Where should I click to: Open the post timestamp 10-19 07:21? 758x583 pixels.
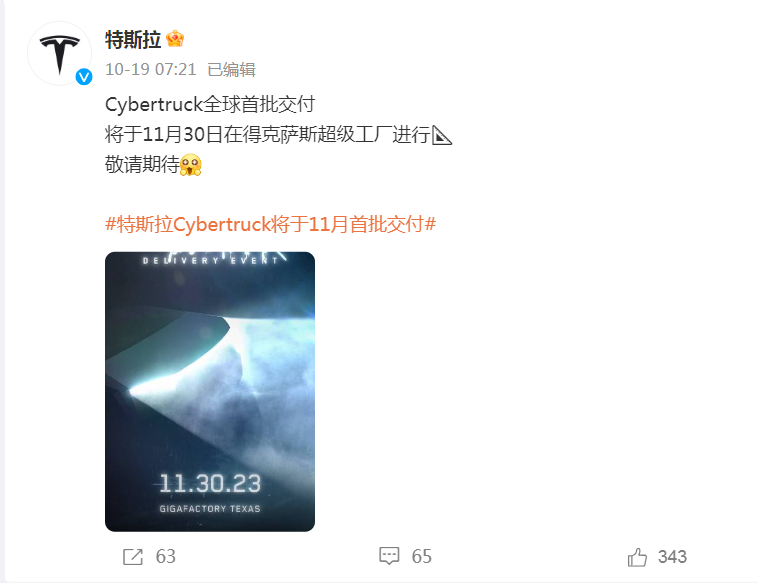coord(151,70)
